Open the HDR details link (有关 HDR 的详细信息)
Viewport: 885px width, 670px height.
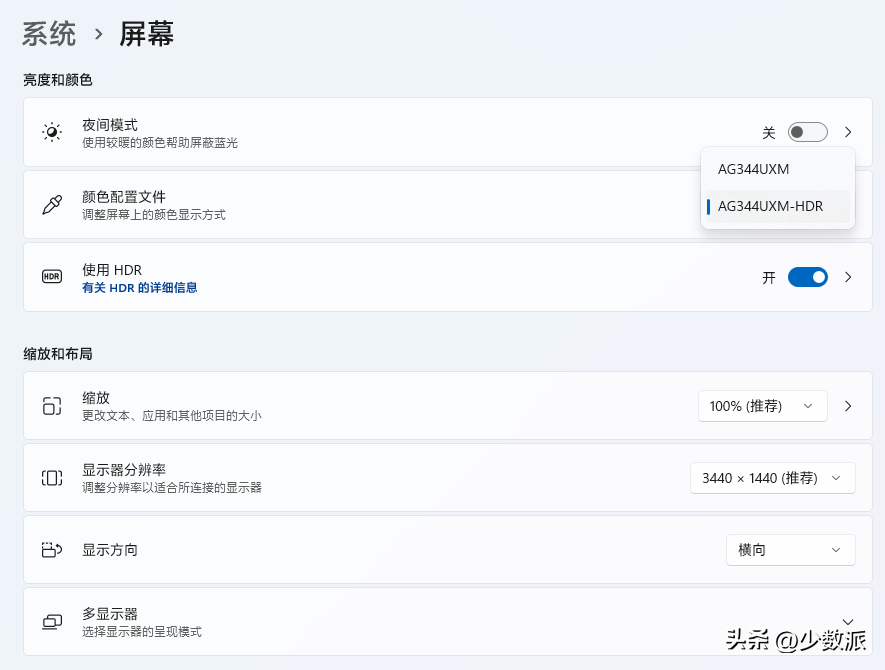[x=139, y=288]
